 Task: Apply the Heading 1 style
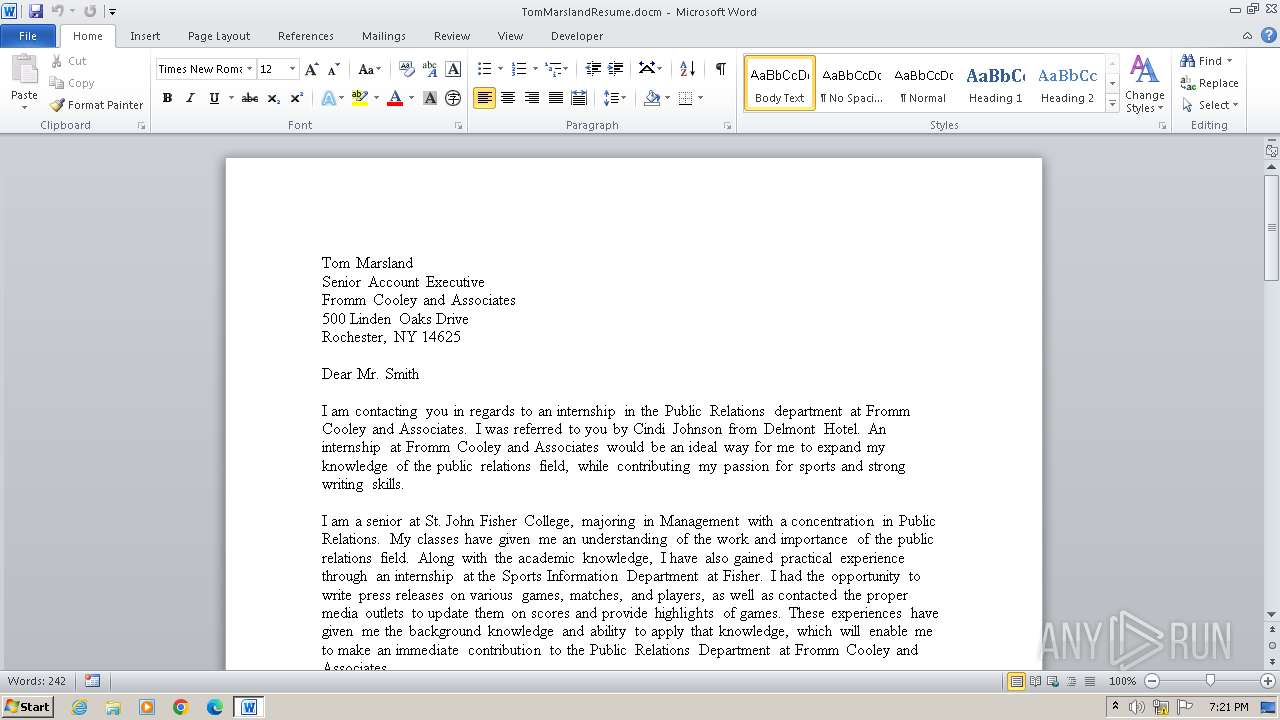[995, 83]
